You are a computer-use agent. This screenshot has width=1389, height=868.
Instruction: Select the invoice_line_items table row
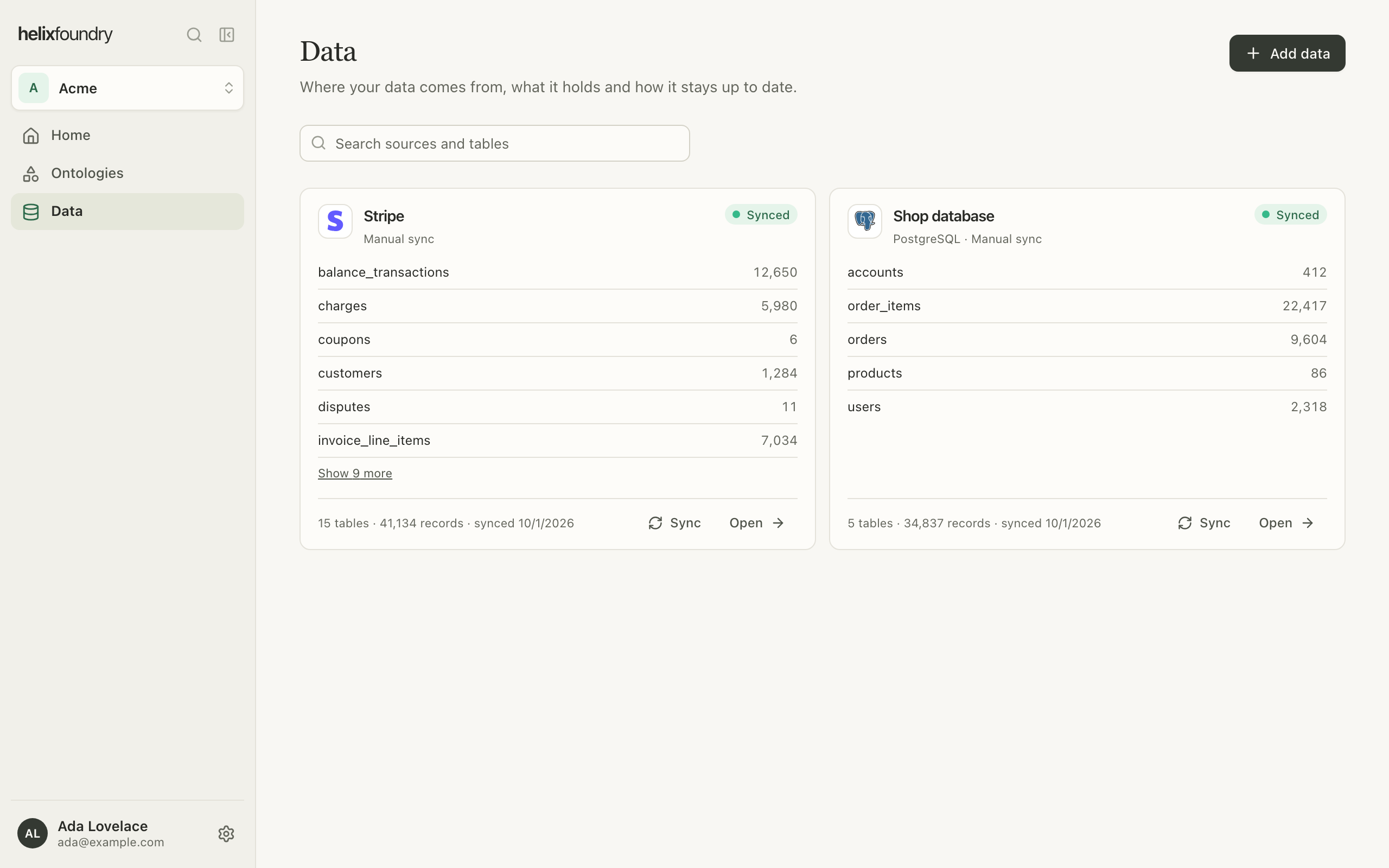(x=557, y=441)
